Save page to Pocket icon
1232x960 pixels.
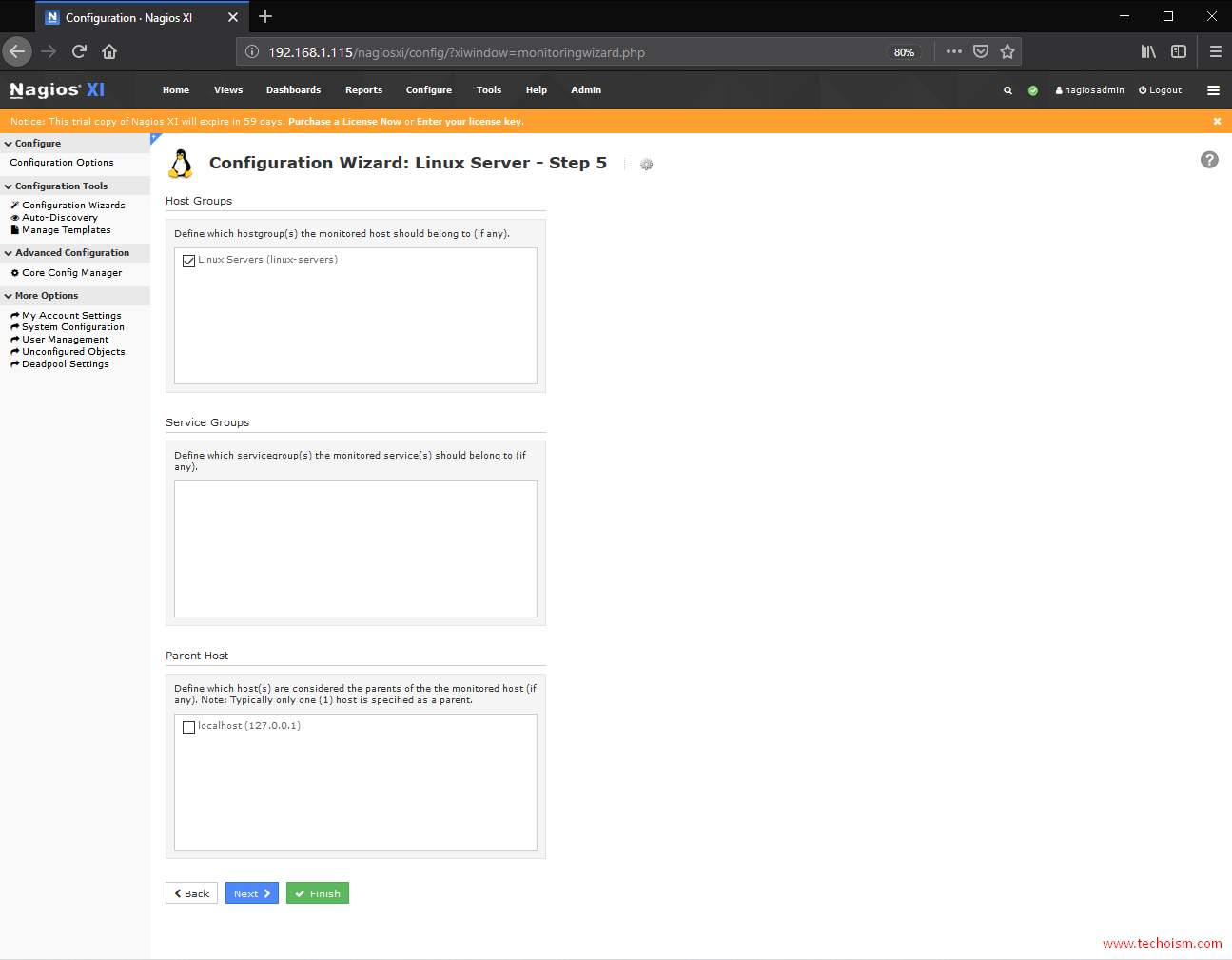click(981, 51)
